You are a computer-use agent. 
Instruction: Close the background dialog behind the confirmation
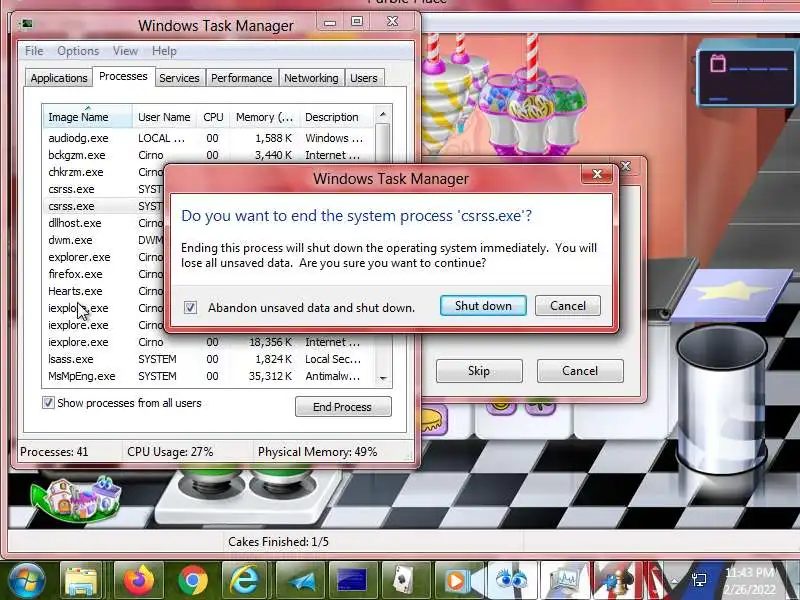[x=626, y=166]
